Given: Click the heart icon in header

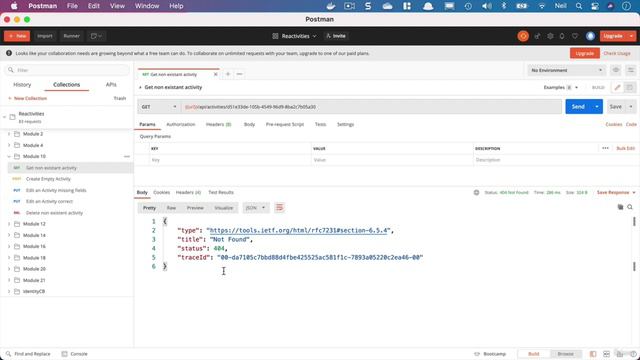Looking at the screenshot, I should point(575,36).
